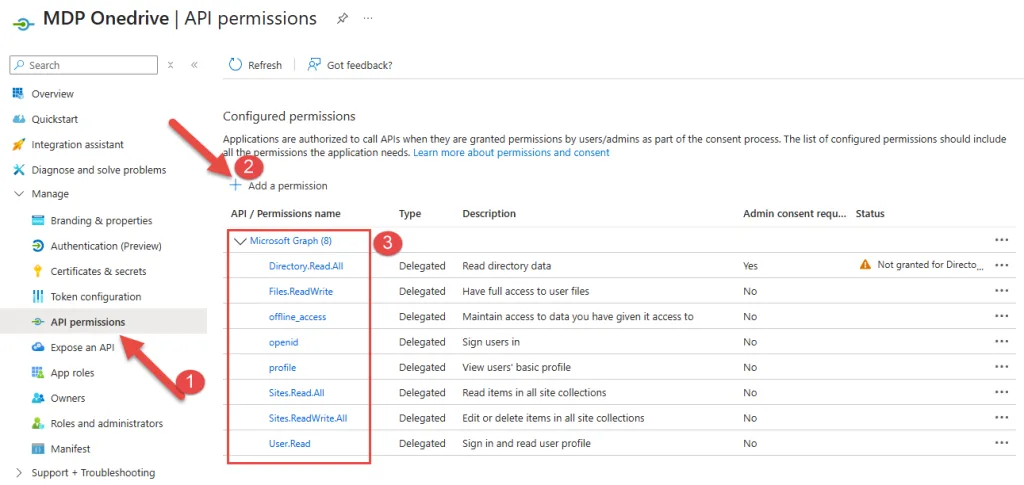Open the ellipsis menu for Sites.Read.All row

coord(1001,392)
